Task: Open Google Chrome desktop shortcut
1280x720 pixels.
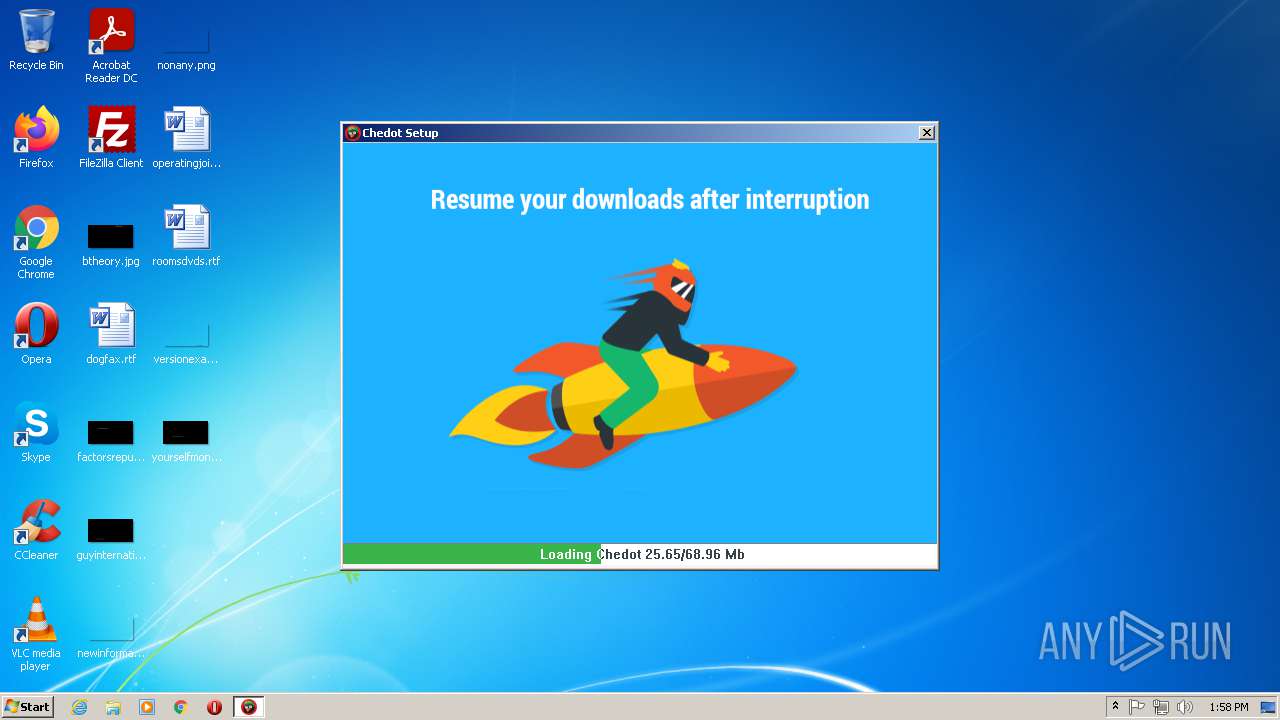Action: tap(36, 242)
